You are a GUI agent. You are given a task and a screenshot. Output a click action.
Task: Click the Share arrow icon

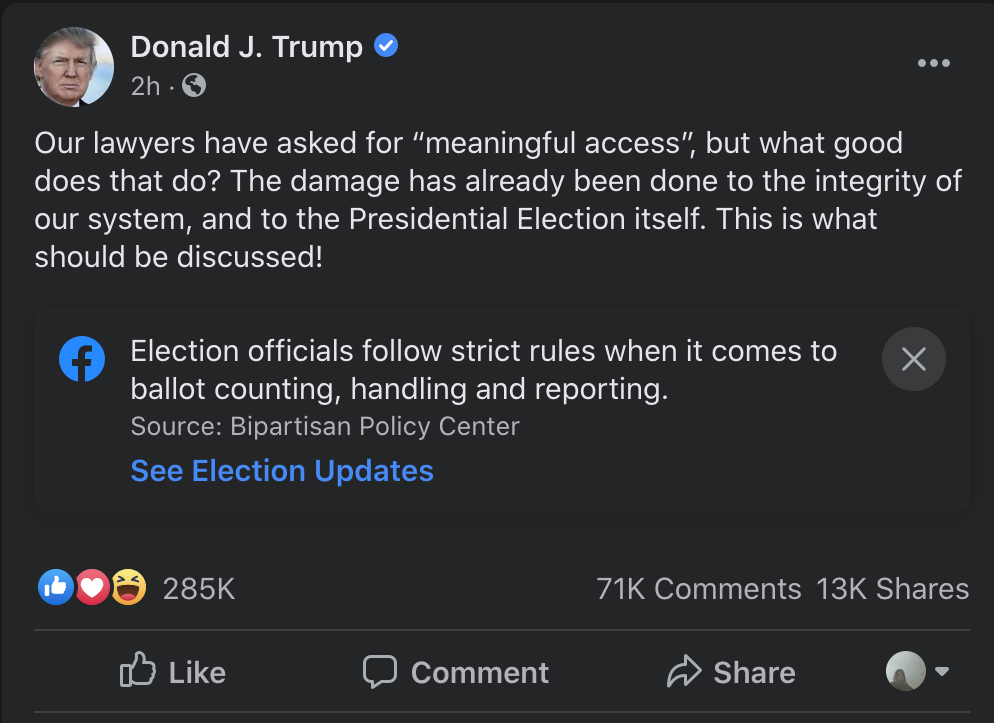(685, 672)
